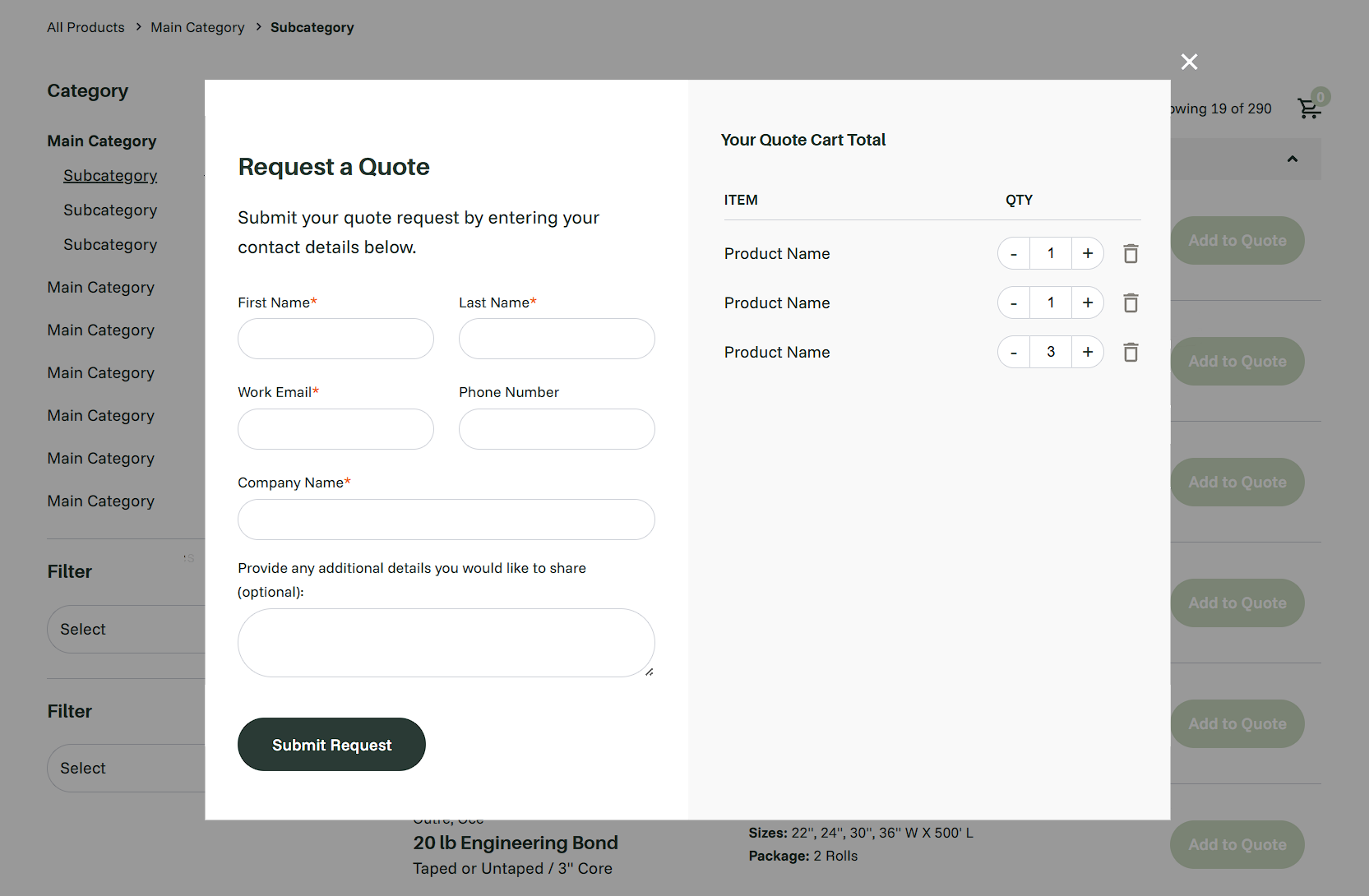Viewport: 1369px width, 896px height.
Task: Submit the quote request
Action: (331, 744)
